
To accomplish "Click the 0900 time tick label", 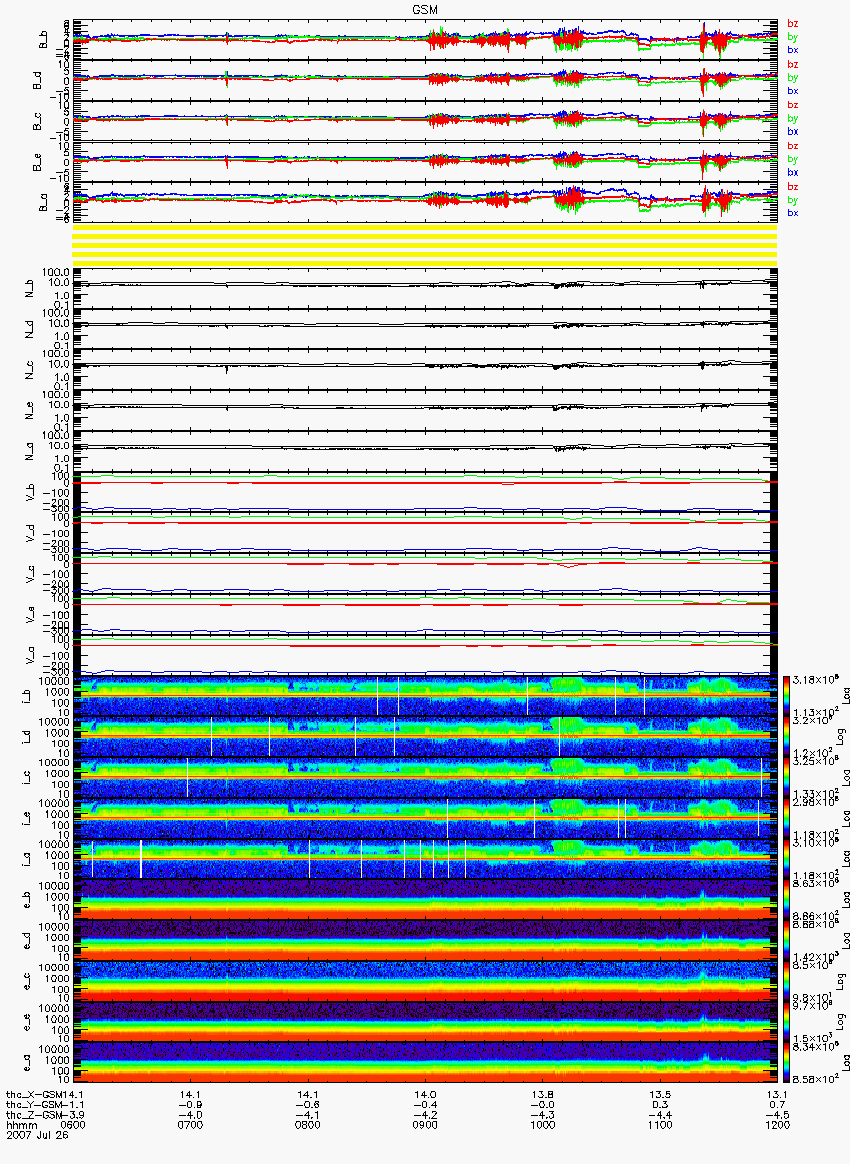I will pyautogui.click(x=425, y=1125).
